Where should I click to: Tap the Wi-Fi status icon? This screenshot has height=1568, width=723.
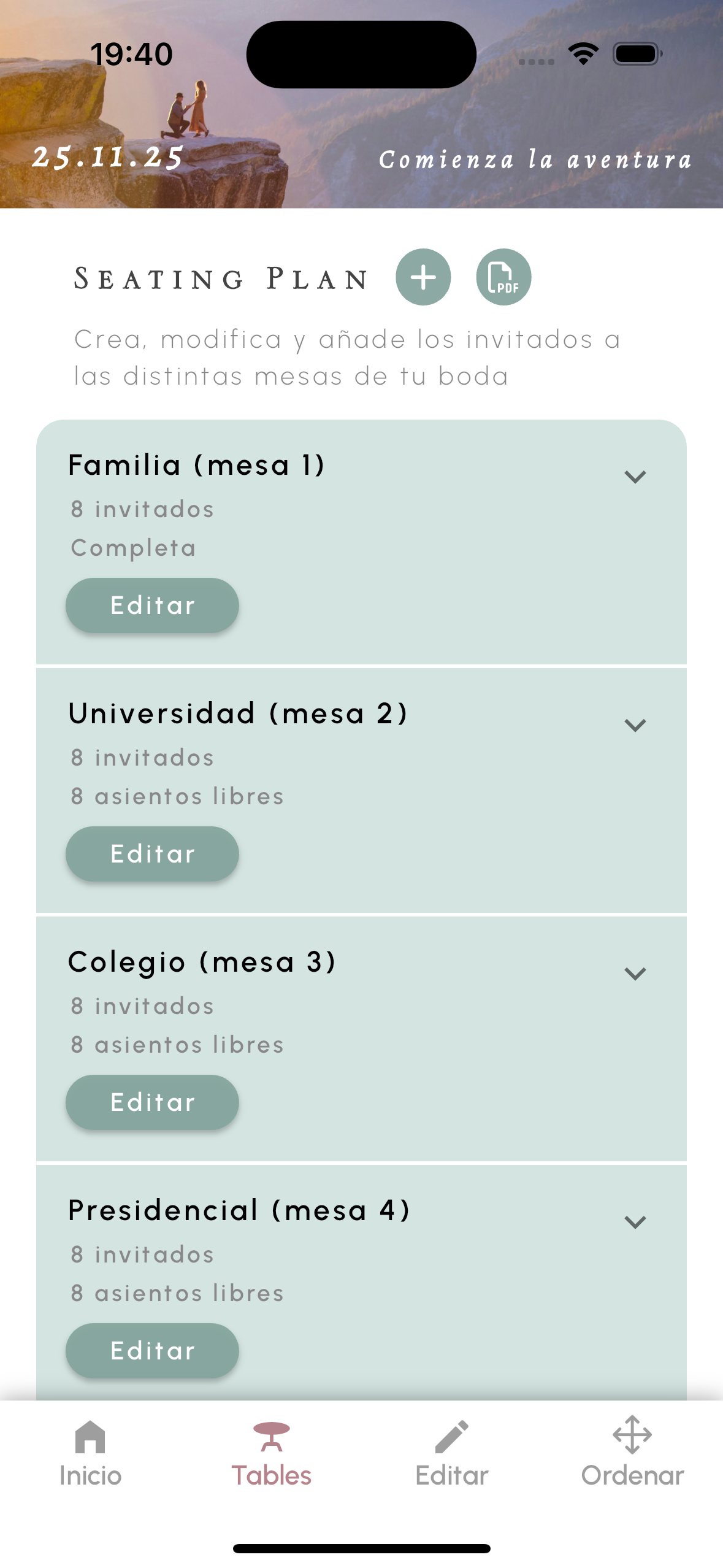tap(583, 54)
